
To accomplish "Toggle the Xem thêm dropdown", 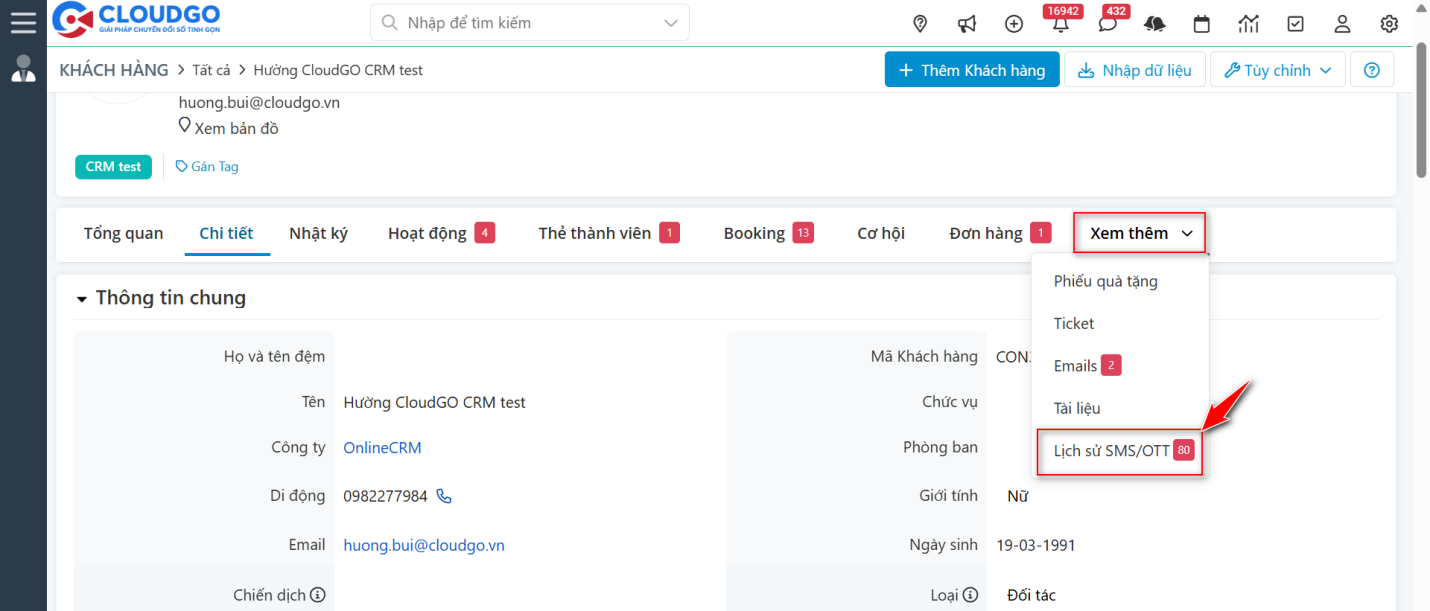I will [1140, 233].
